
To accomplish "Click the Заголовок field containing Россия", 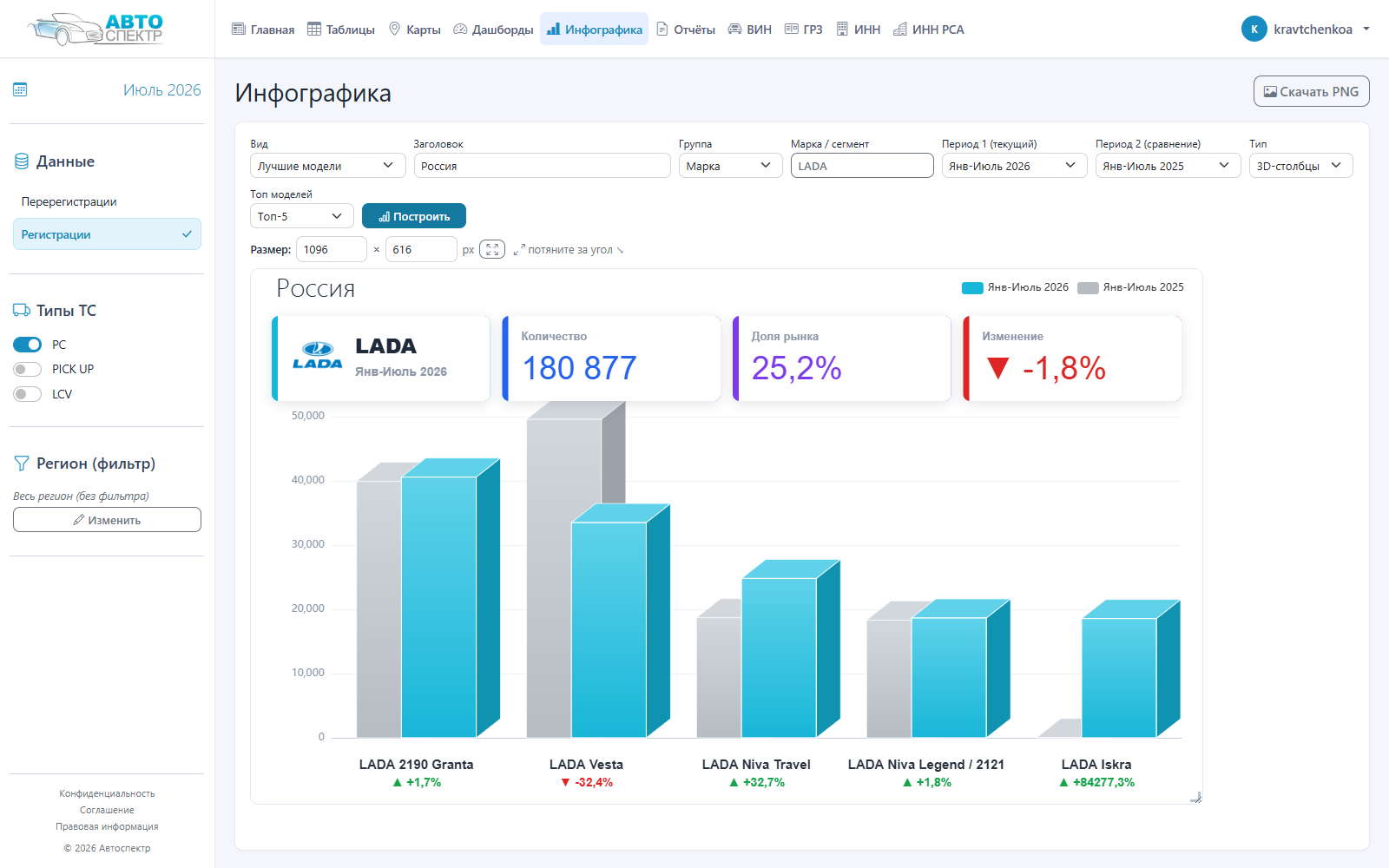I will click(542, 166).
